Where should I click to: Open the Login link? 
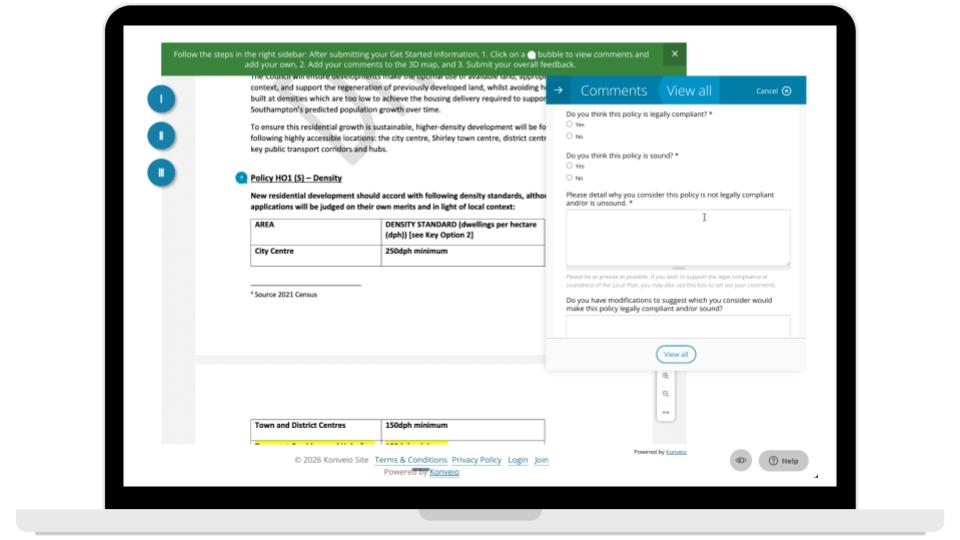[x=517, y=460]
